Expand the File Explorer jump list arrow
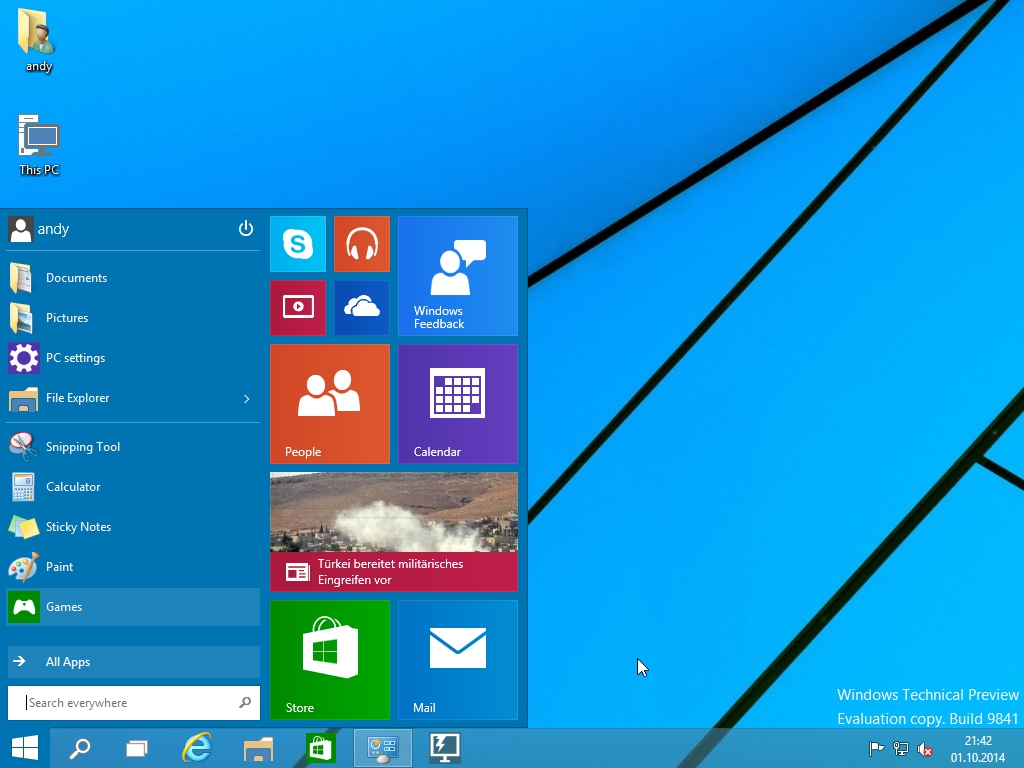This screenshot has height=768, width=1024. [x=247, y=399]
